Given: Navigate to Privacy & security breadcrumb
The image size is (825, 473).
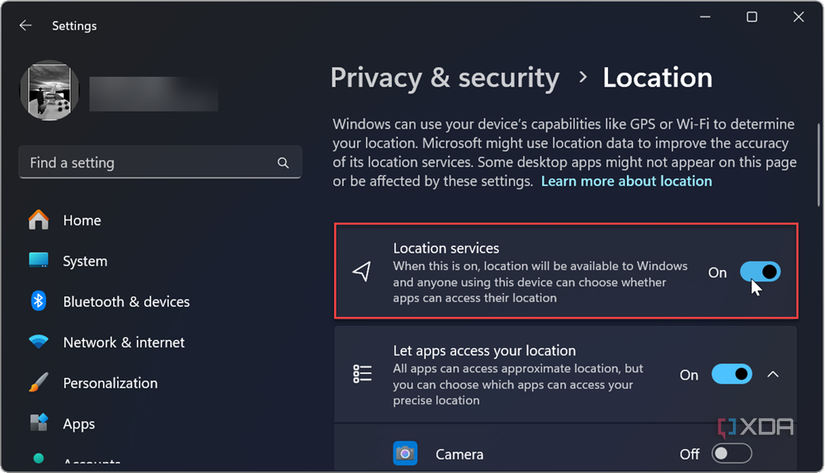Looking at the screenshot, I should pyautogui.click(x=445, y=78).
